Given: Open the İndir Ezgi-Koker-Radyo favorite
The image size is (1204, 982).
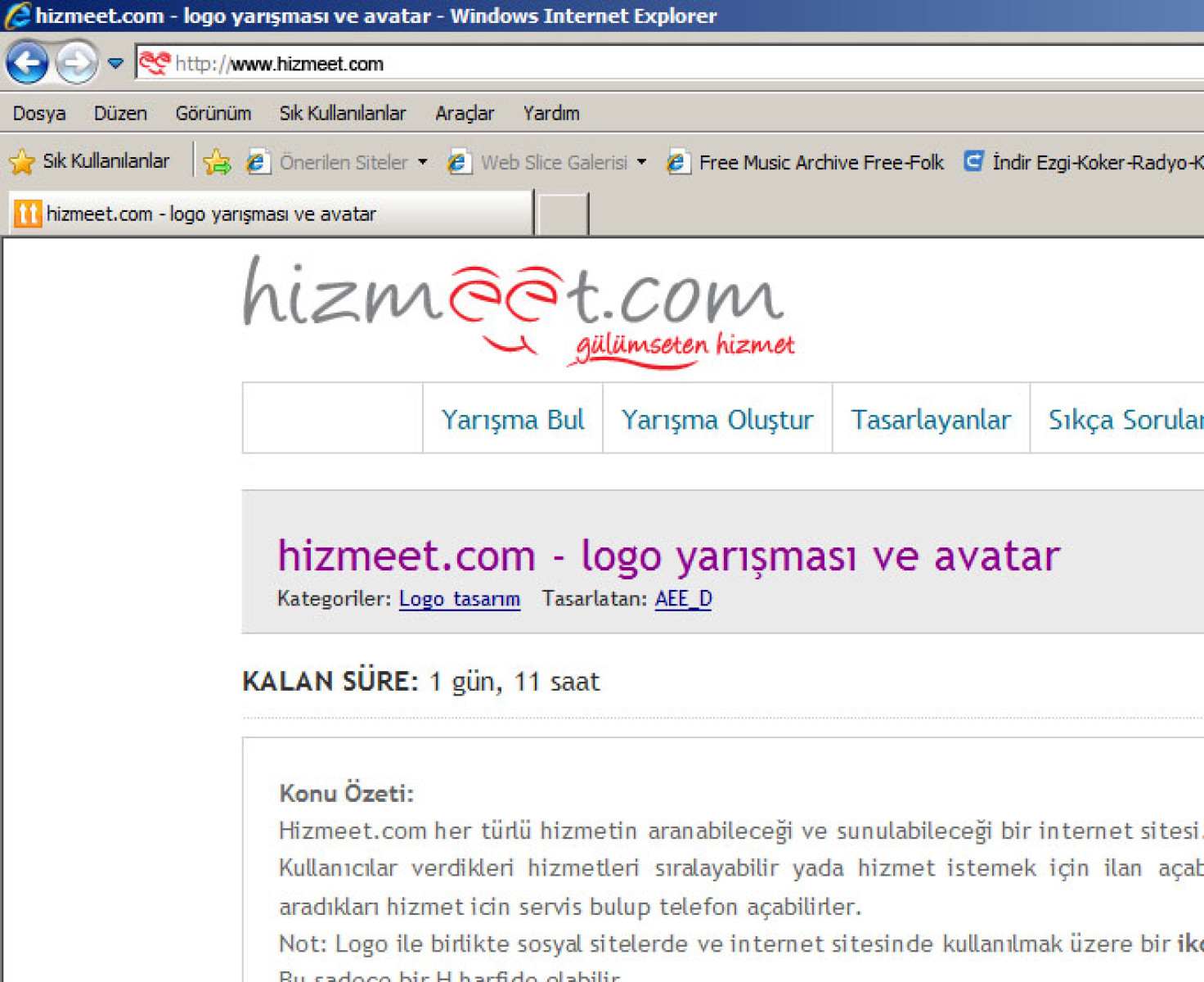Looking at the screenshot, I should click(1083, 162).
